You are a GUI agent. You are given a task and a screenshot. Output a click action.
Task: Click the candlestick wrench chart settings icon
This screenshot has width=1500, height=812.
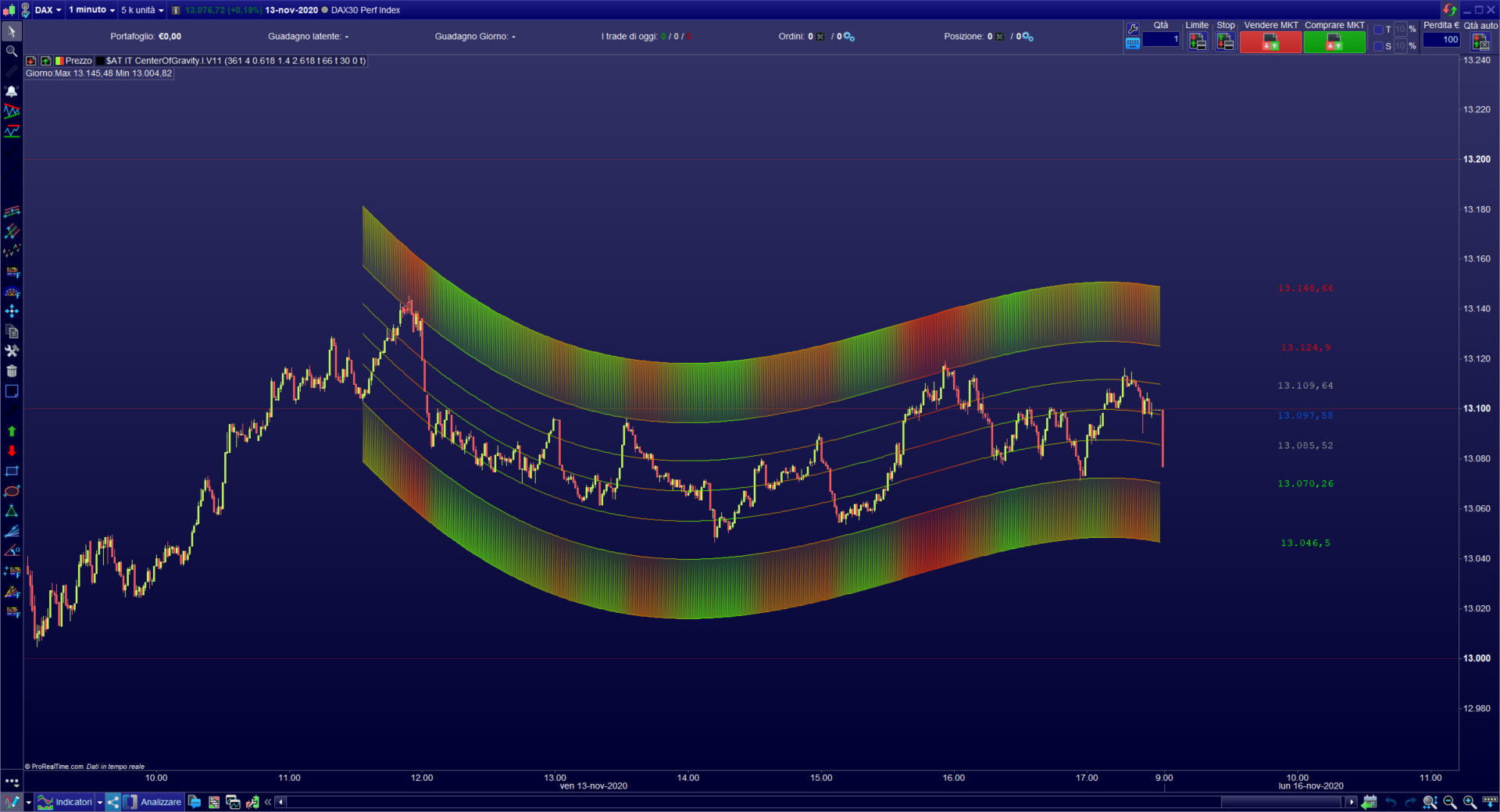252,802
